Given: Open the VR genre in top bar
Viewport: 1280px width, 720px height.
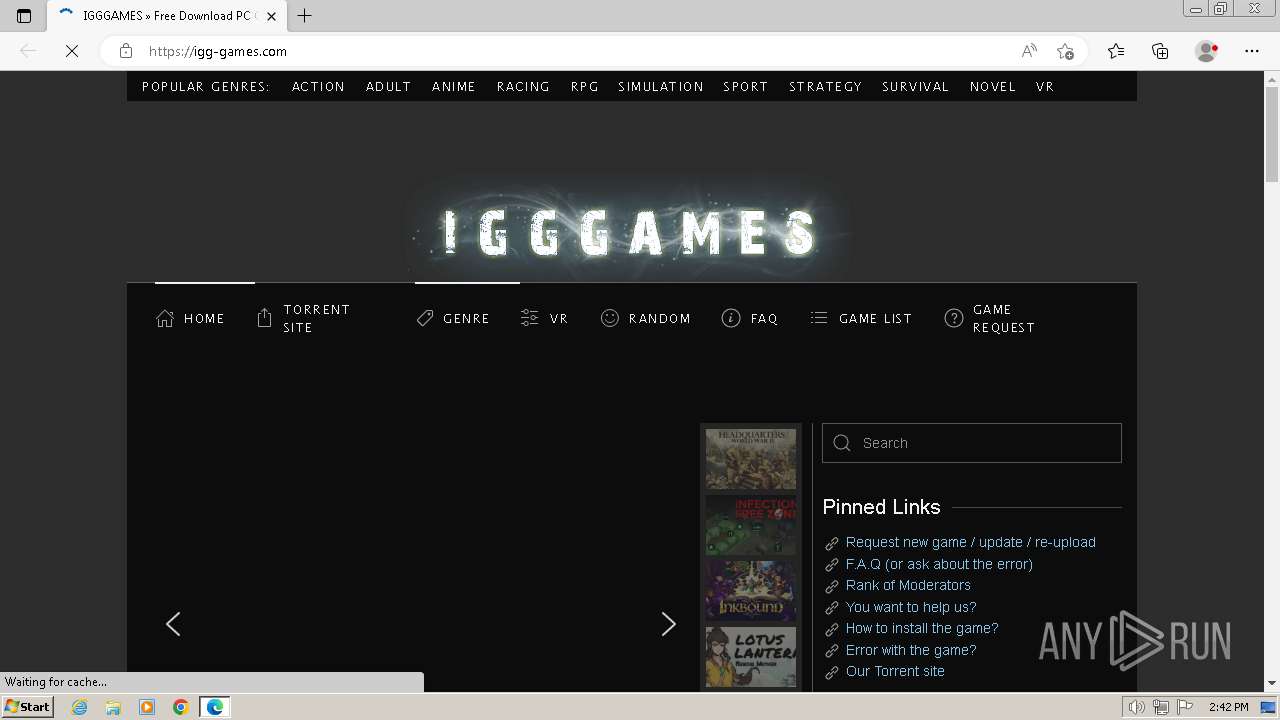Looking at the screenshot, I should tap(1045, 87).
